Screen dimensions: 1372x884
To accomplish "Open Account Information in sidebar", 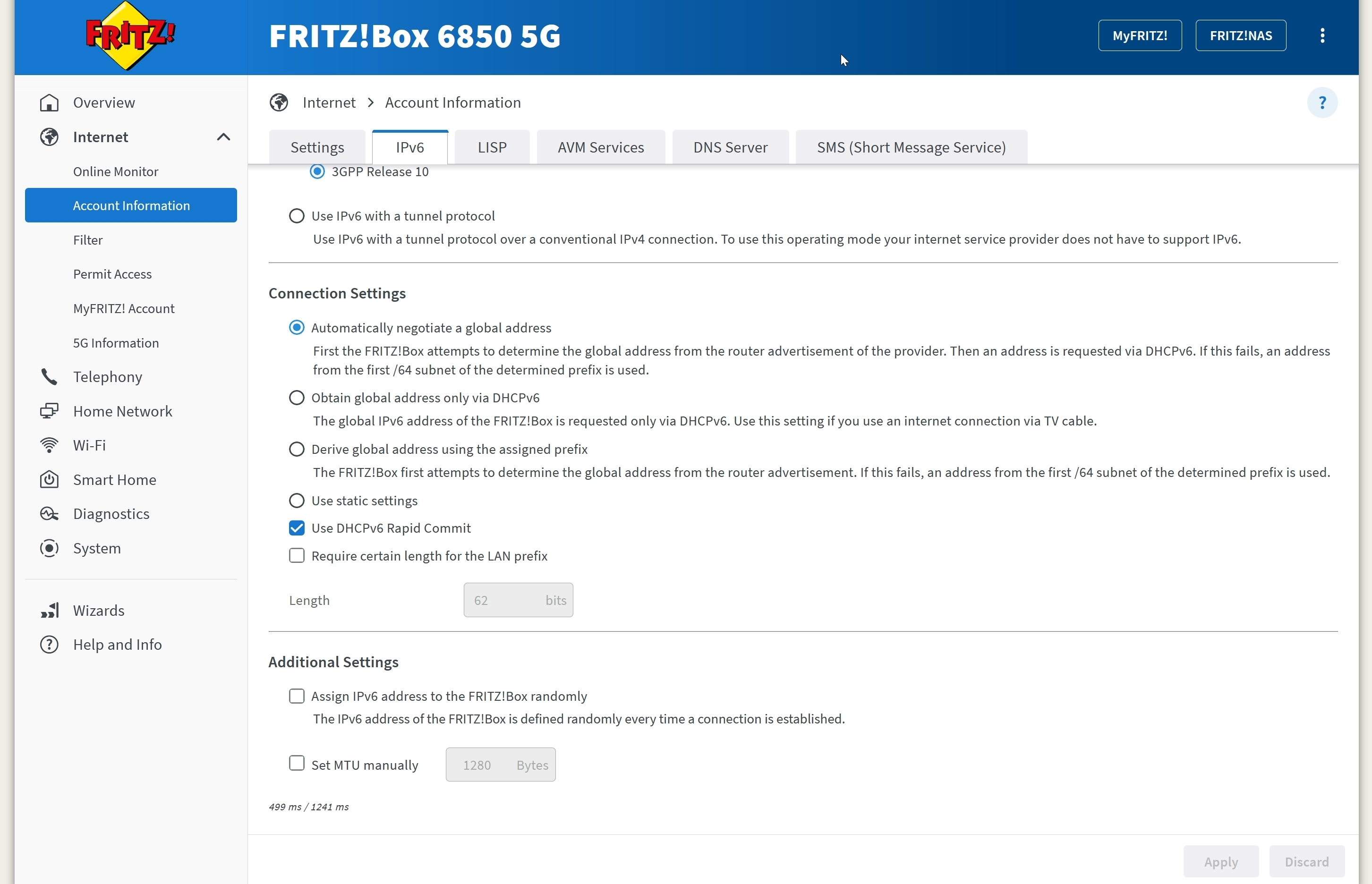I will coord(131,205).
